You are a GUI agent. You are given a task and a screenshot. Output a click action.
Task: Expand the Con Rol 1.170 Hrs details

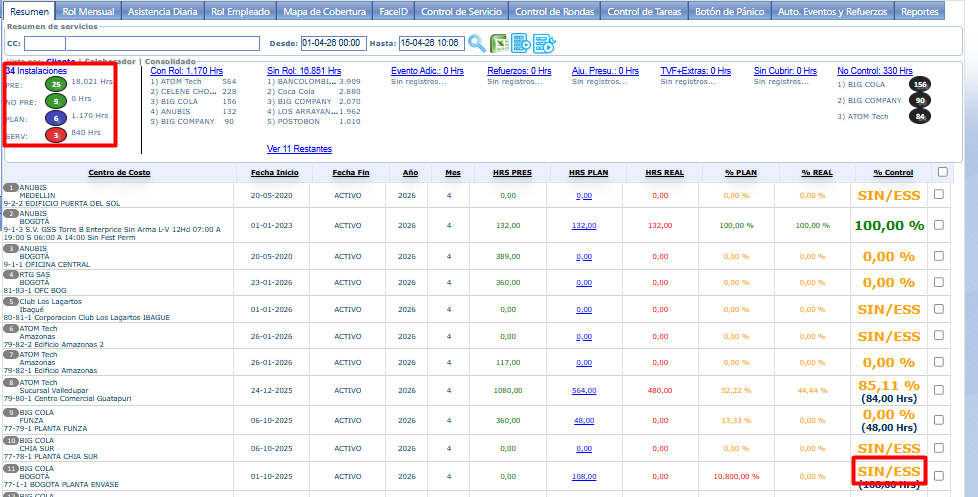186,71
